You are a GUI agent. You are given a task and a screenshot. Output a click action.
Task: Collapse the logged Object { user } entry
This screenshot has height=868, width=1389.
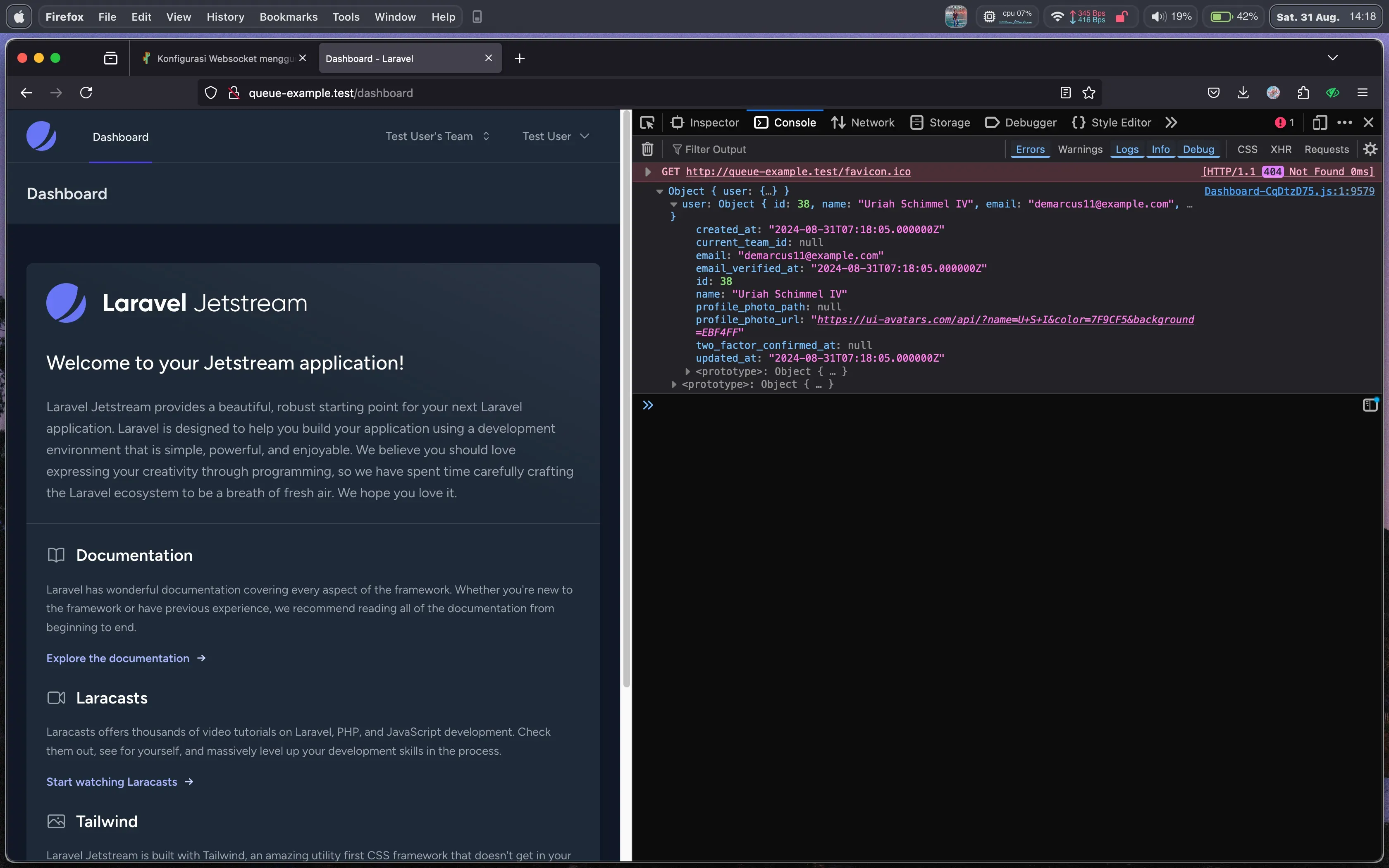659,191
